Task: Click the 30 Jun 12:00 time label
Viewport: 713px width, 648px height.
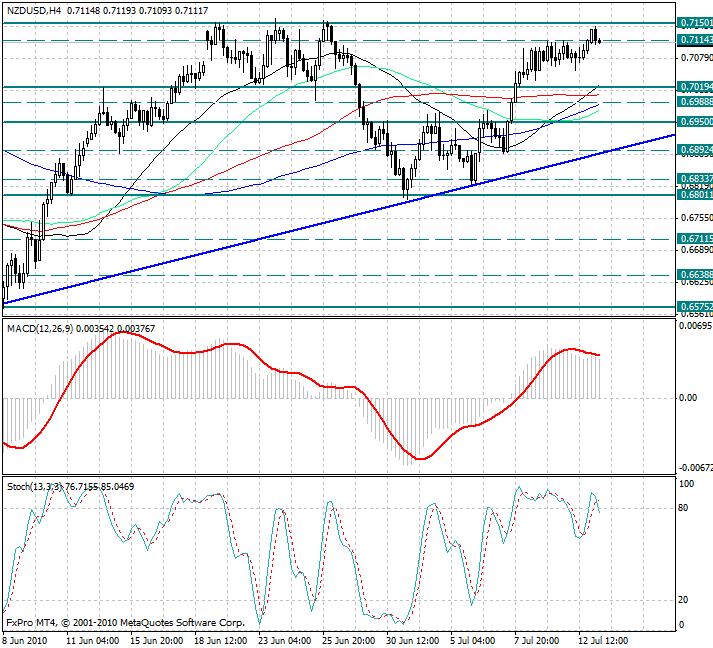Action: pos(413,641)
